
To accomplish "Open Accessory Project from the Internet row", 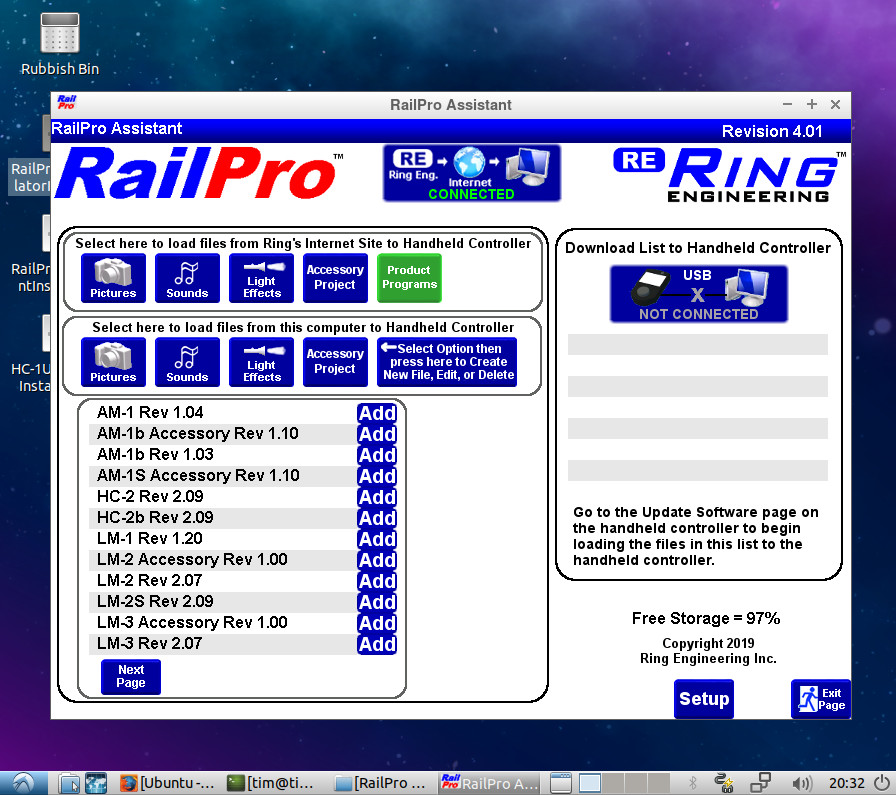I will coord(335,278).
